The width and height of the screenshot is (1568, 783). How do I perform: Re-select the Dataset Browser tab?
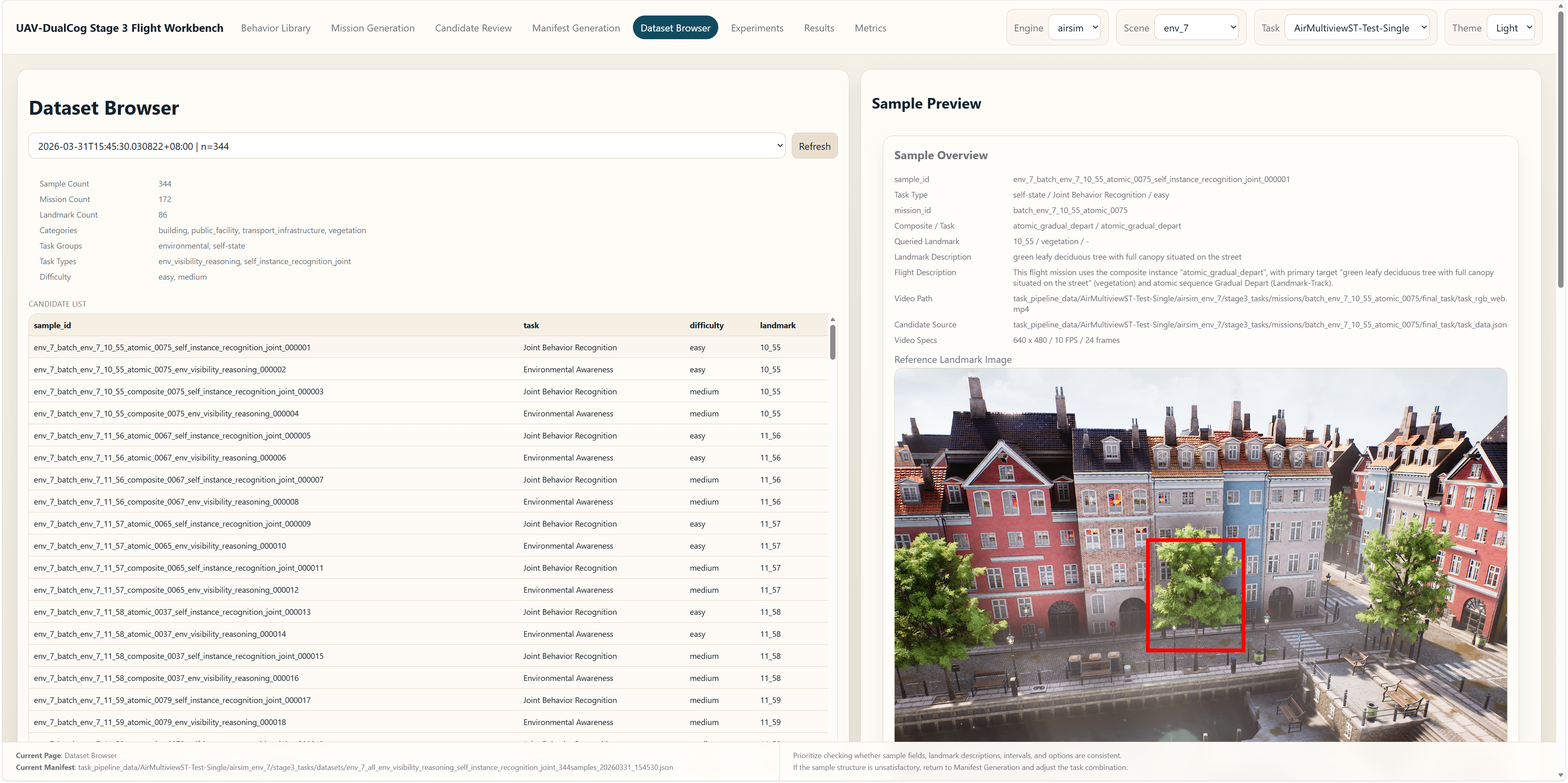675,27
